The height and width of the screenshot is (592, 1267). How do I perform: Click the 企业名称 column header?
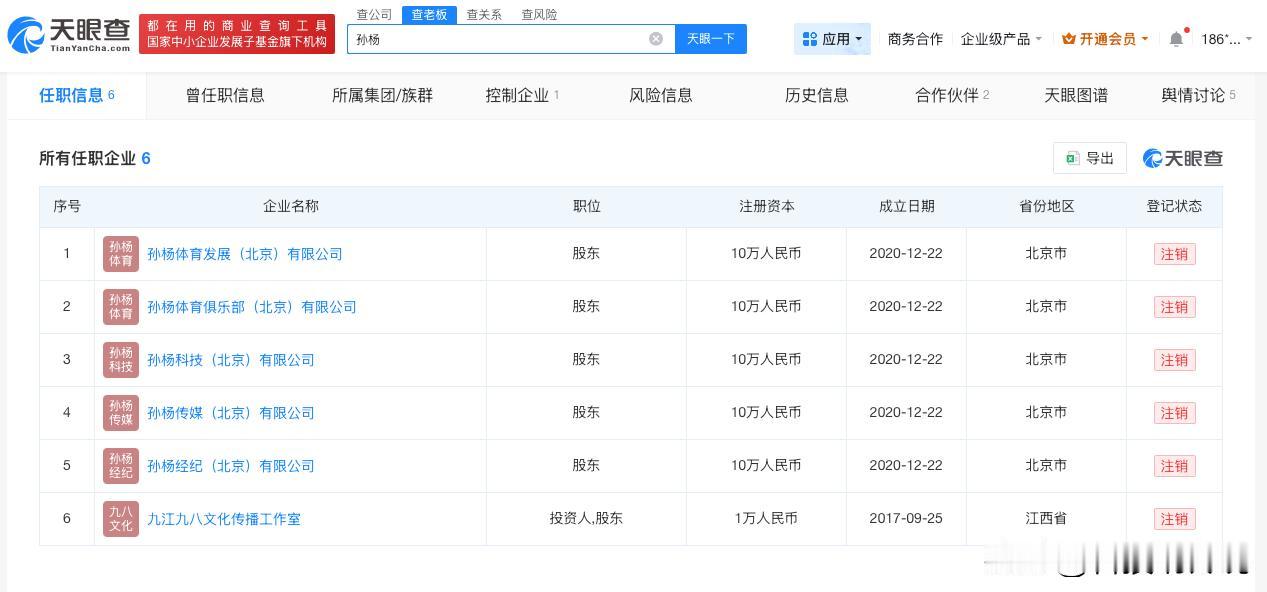[291, 206]
